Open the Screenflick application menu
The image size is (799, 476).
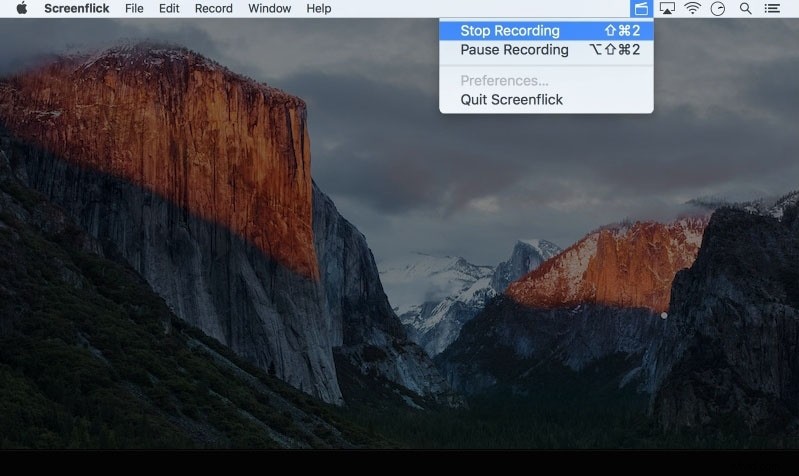tap(76, 8)
